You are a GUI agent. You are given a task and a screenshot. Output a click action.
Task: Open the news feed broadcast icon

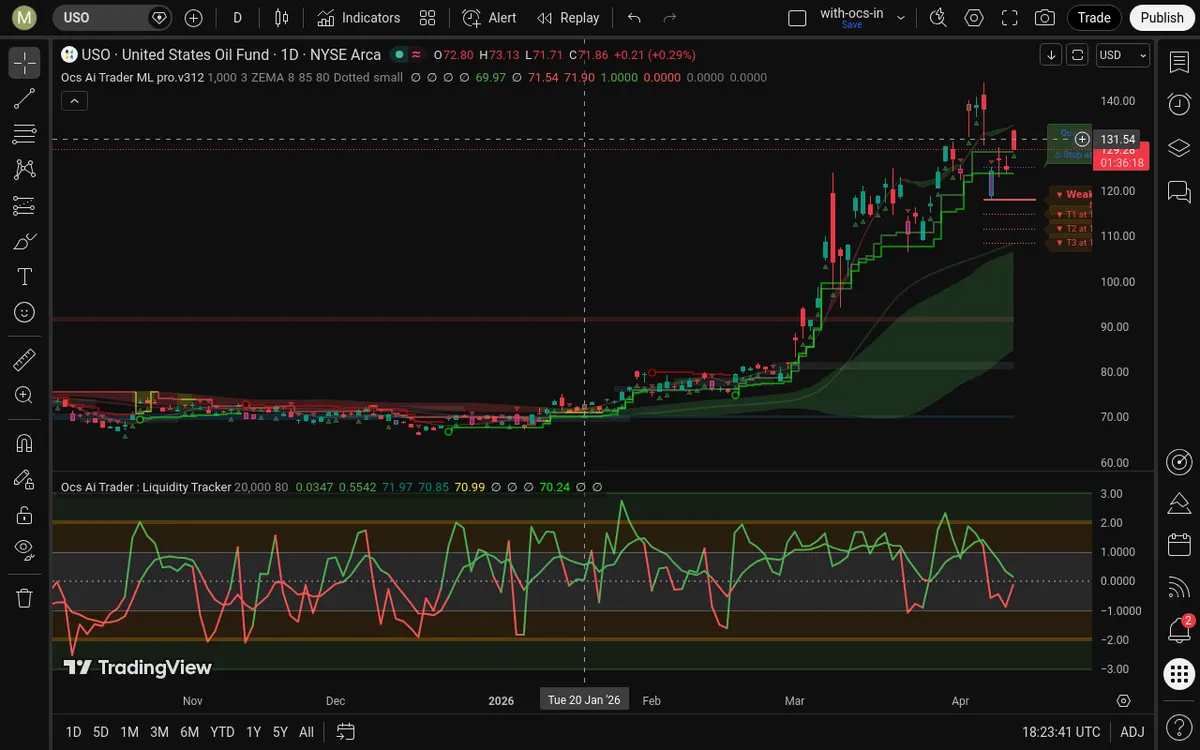(x=1179, y=588)
